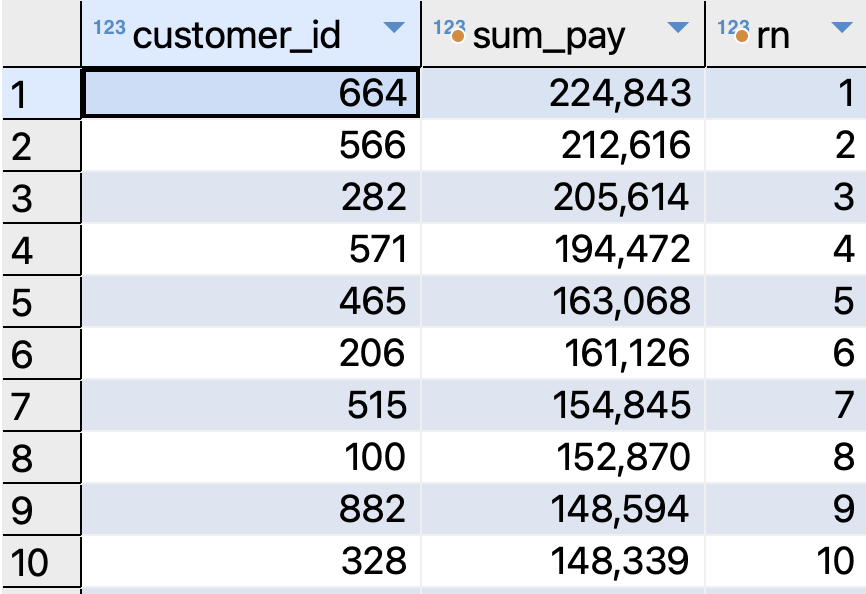Select customer_id cell 664
866x594 pixels.
(x=251, y=93)
